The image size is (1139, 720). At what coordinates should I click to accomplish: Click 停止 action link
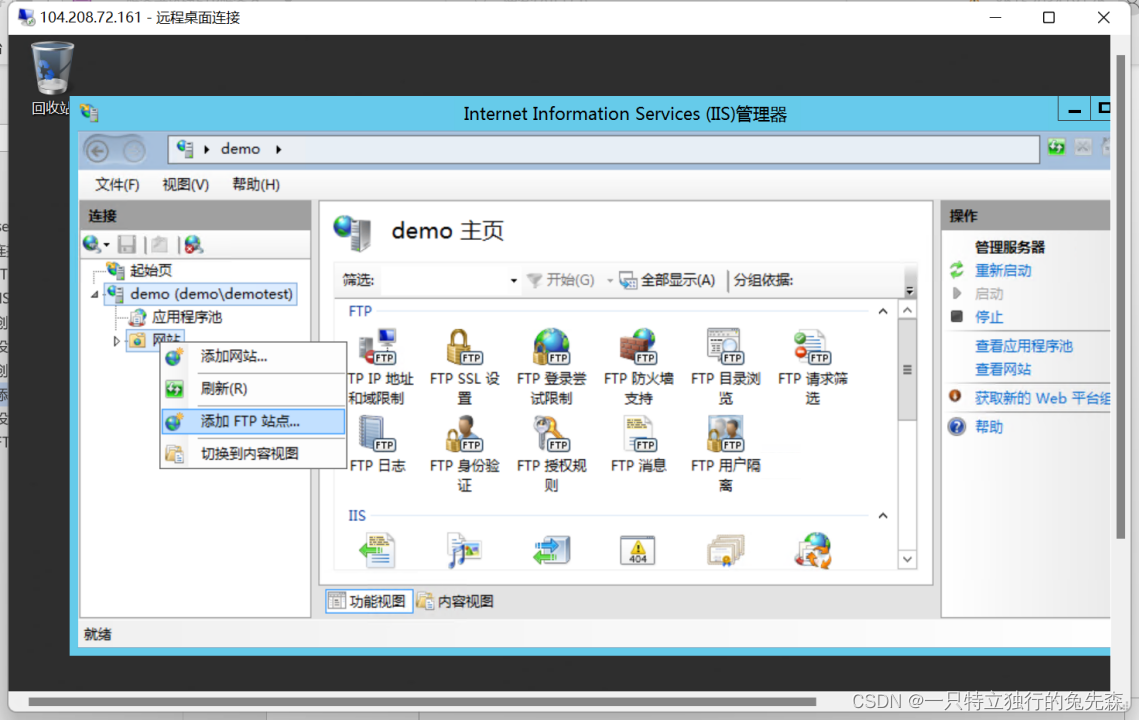(x=989, y=317)
